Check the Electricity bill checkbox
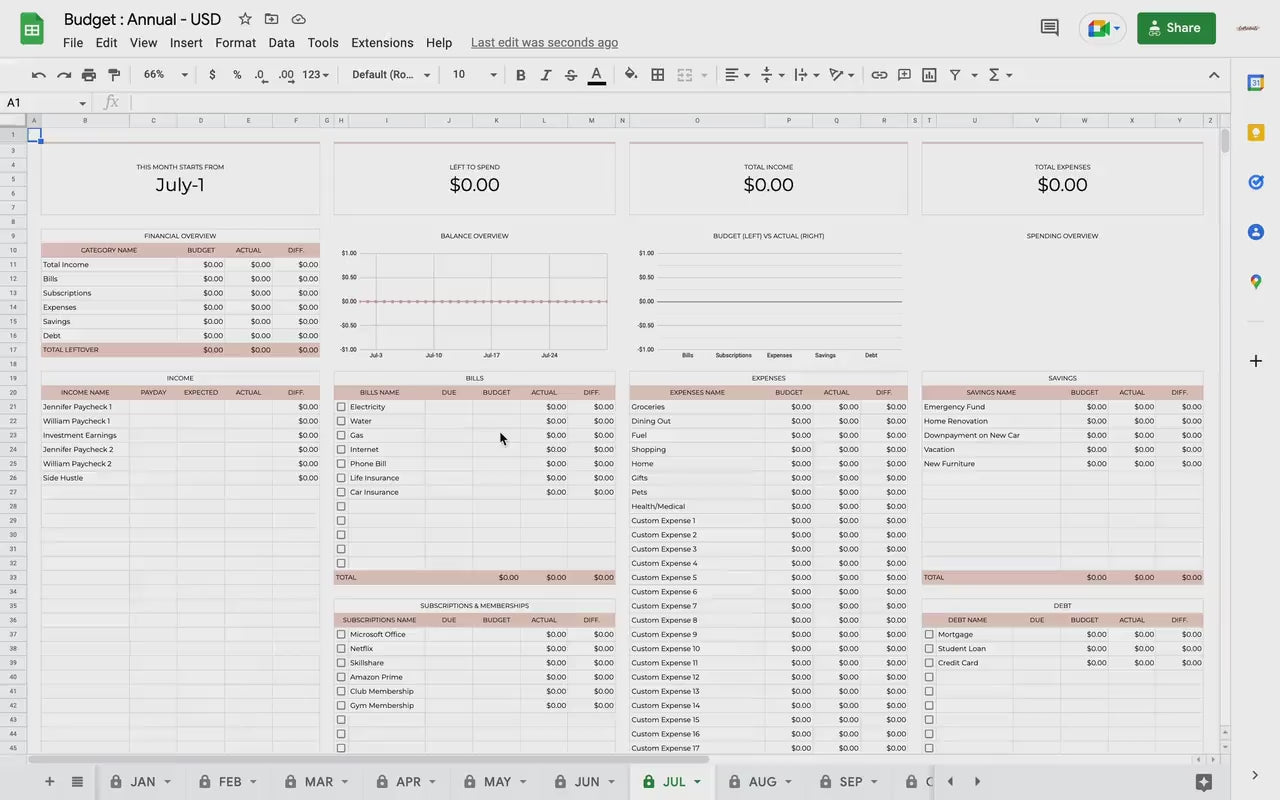This screenshot has width=1280, height=800. pos(341,407)
